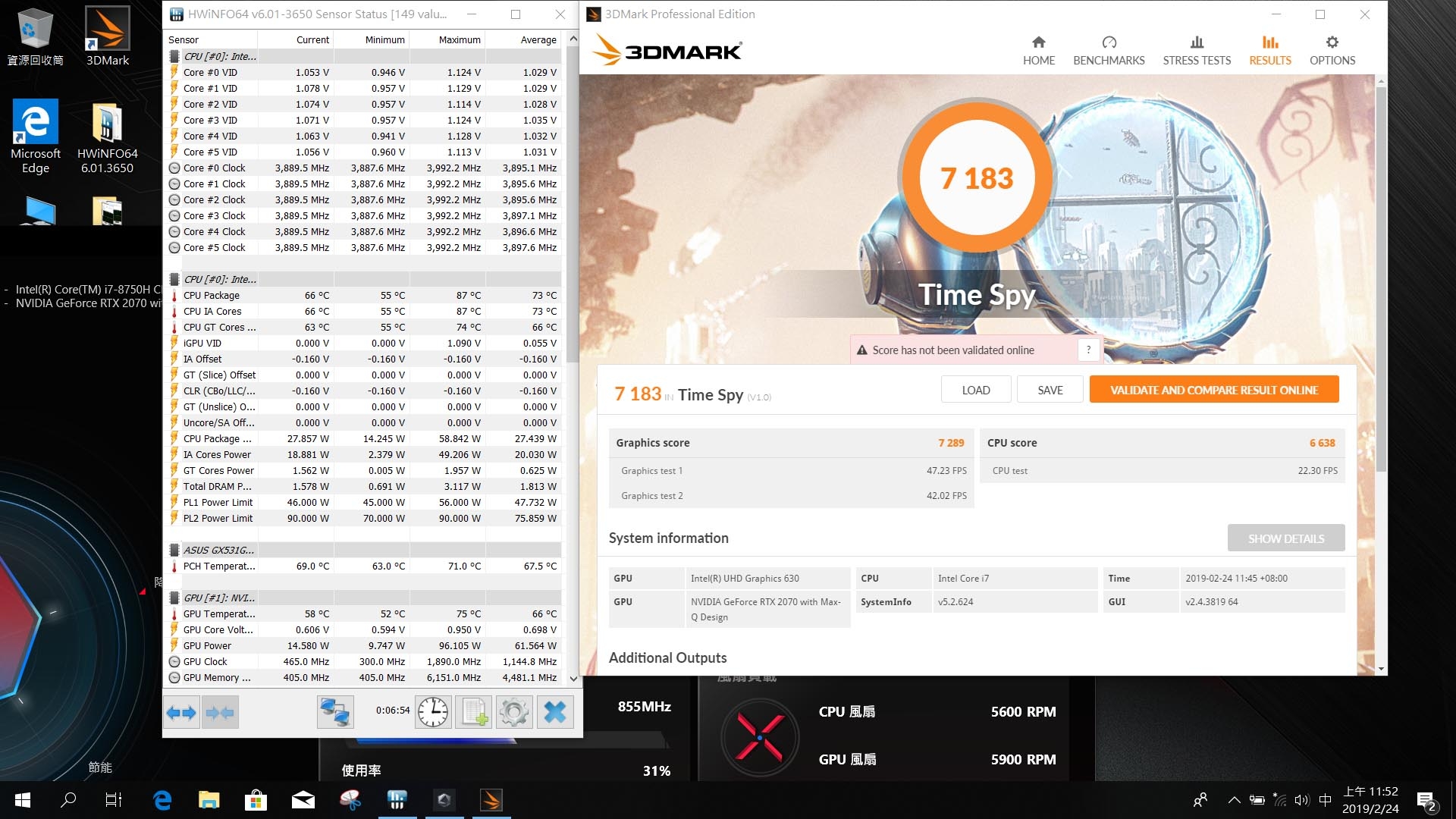Image resolution: width=1456 pixels, height=819 pixels.
Task: Open the notification center icon
Action: pos(1426,801)
